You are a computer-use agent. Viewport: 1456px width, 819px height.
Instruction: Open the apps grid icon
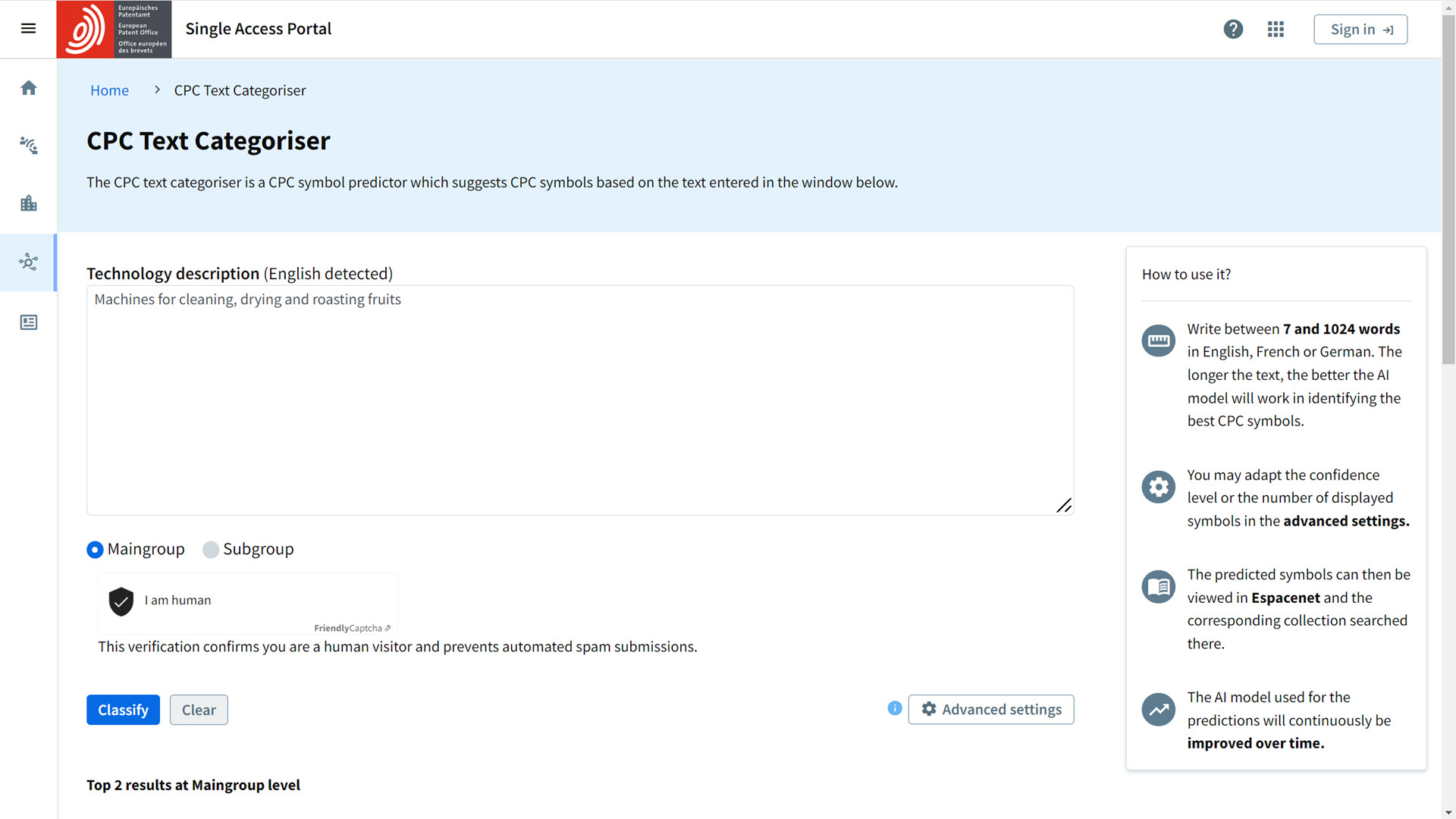tap(1276, 29)
